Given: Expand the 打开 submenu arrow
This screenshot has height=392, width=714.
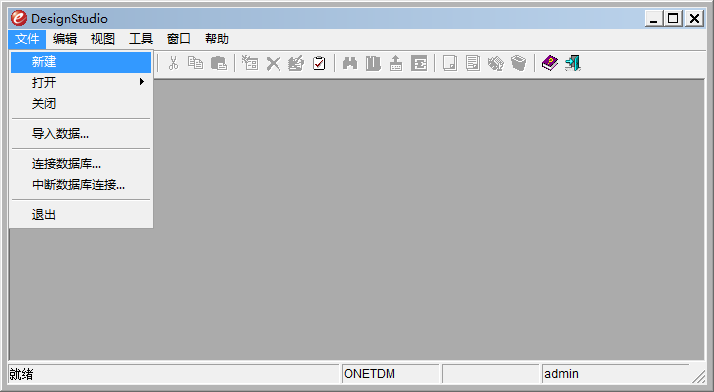Looking at the screenshot, I should click(142, 82).
